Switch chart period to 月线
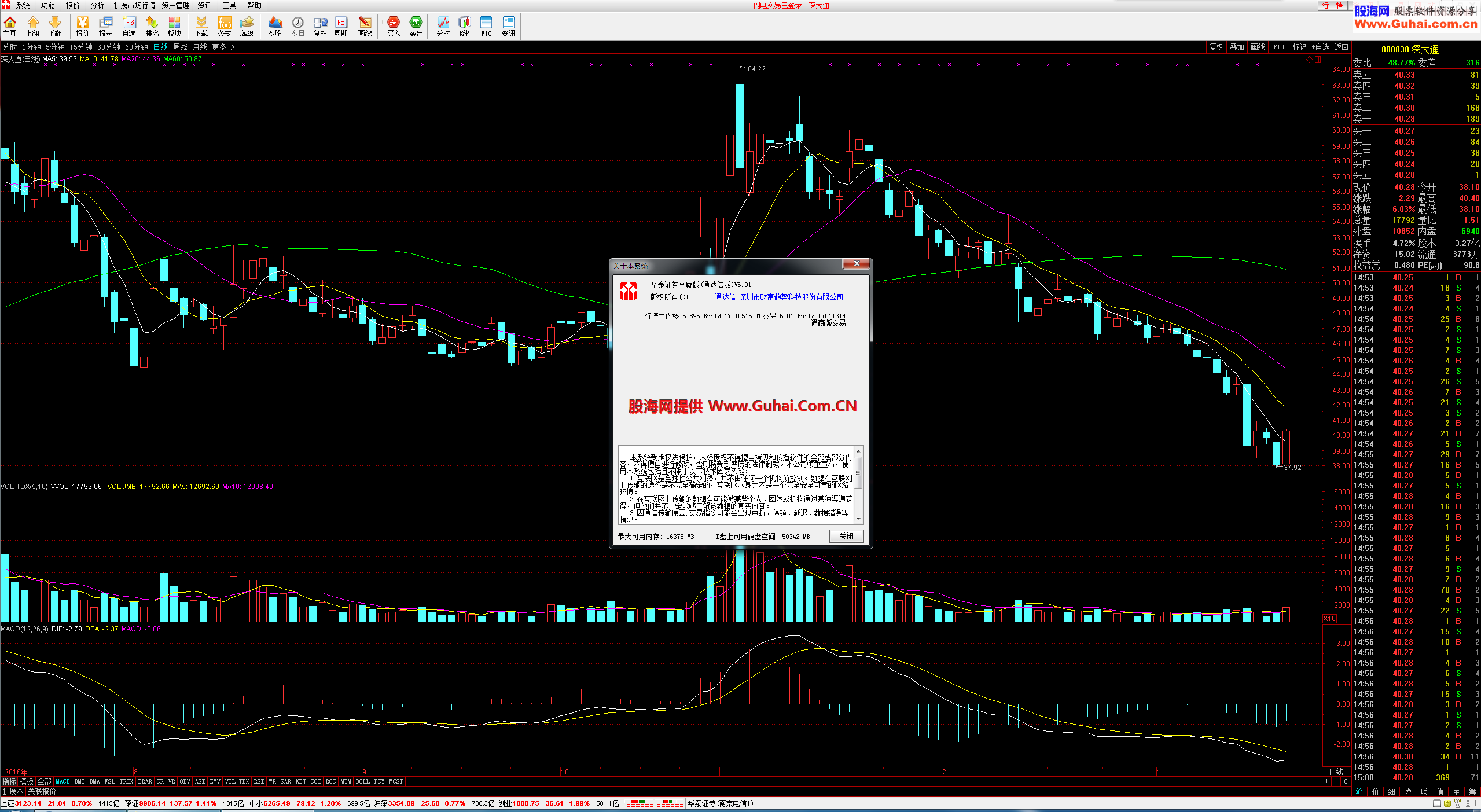Image resolution: width=1481 pixels, height=812 pixels. pyautogui.click(x=200, y=47)
